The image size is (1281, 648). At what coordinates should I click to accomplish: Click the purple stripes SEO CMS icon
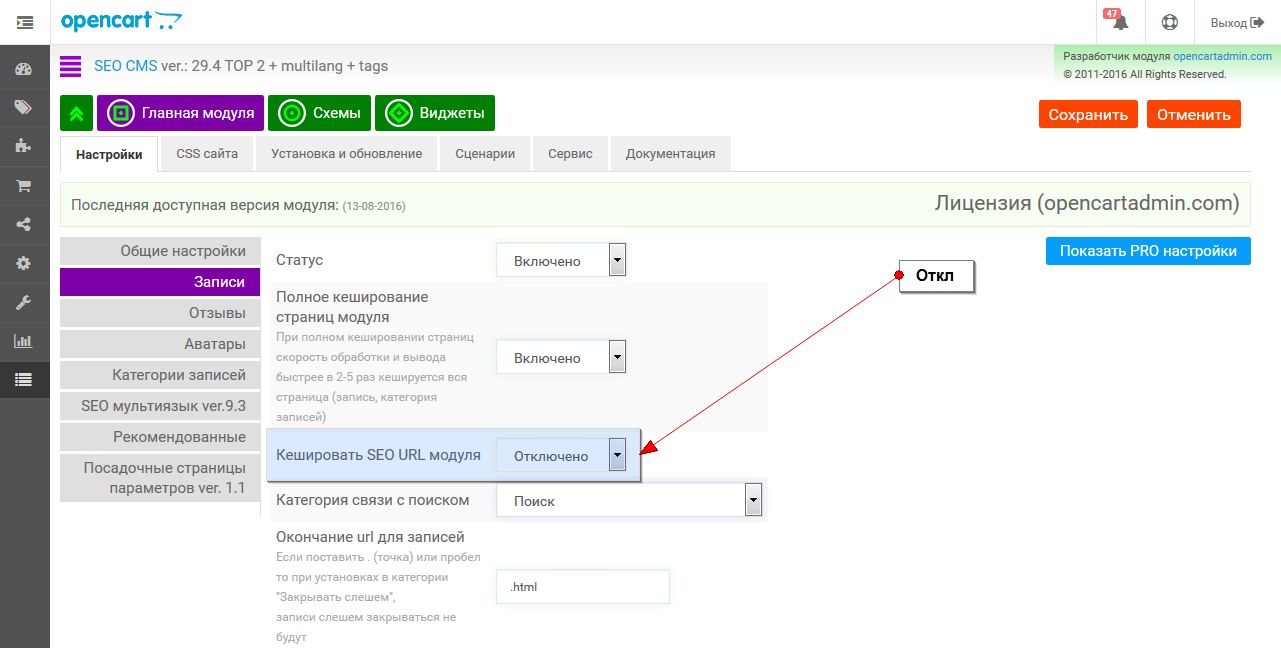(x=70, y=67)
